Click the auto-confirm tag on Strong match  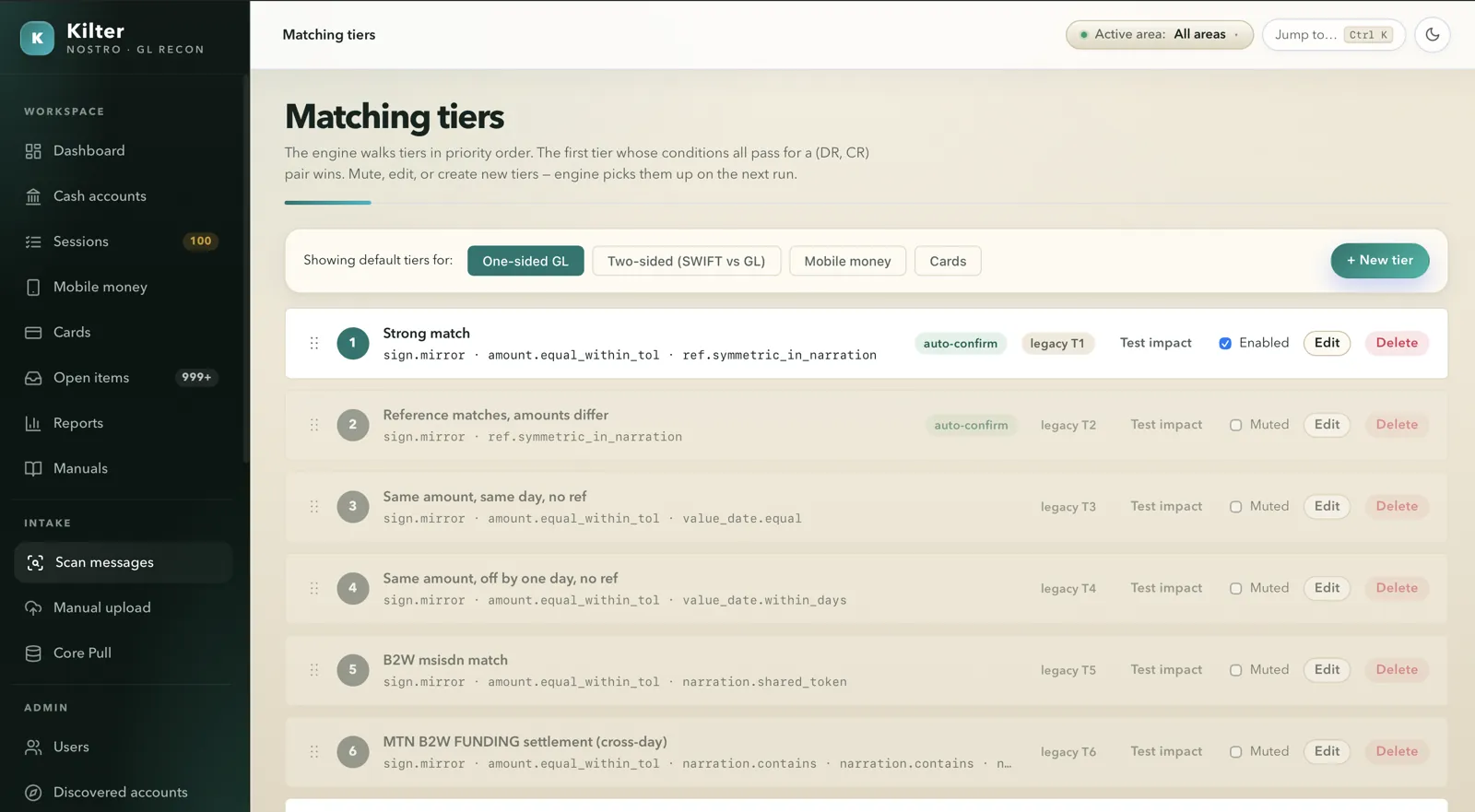(x=960, y=344)
